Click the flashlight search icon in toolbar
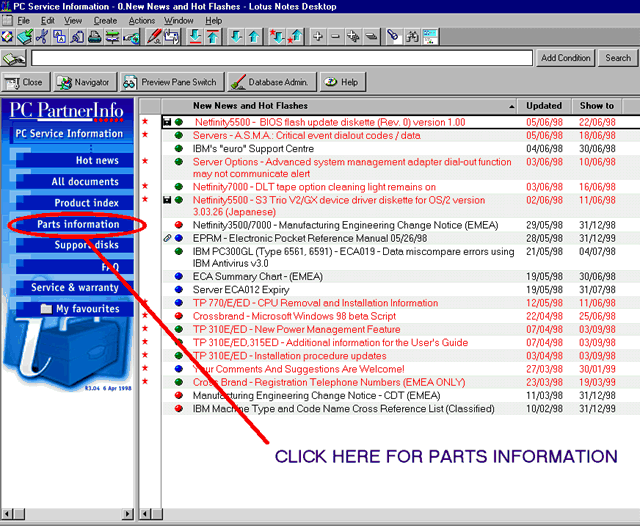The width and height of the screenshot is (640, 526). point(393,37)
